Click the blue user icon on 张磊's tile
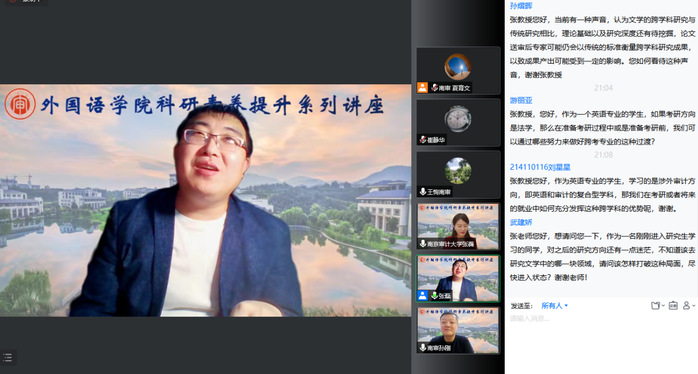This screenshot has height=374, width=698. pos(422,295)
